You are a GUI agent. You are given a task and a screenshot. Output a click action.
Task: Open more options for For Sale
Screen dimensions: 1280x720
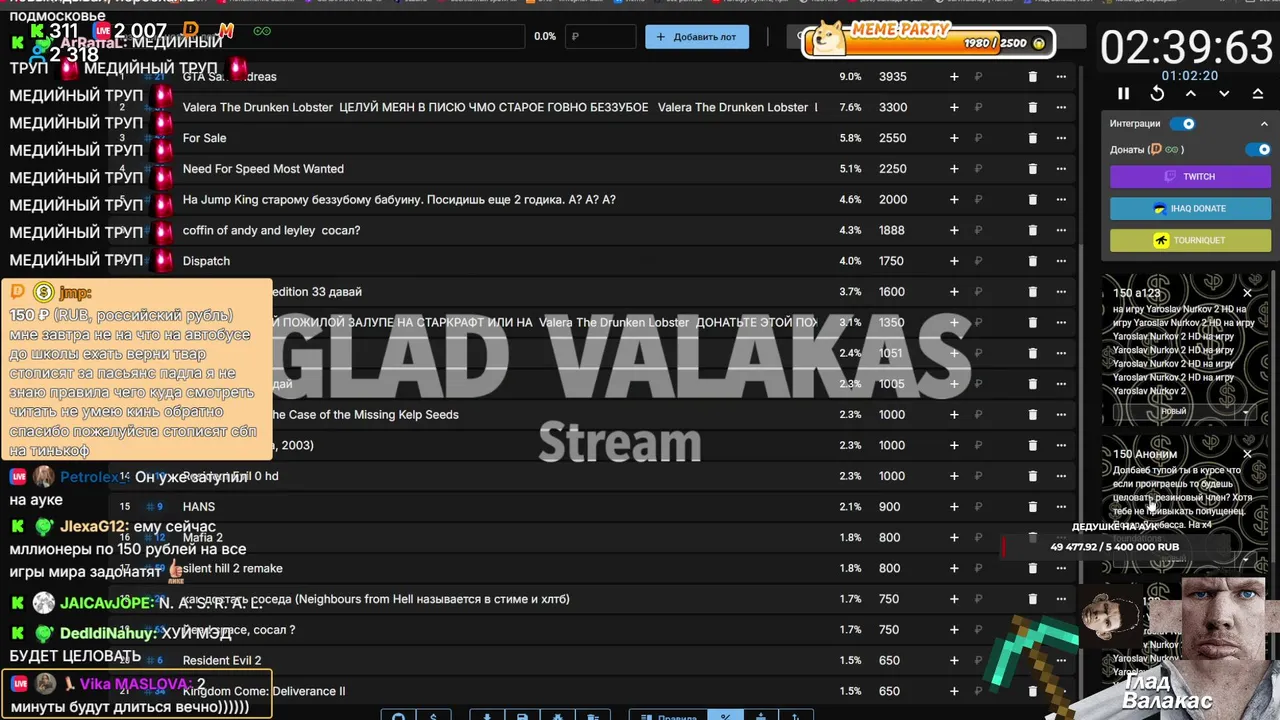(x=1061, y=138)
